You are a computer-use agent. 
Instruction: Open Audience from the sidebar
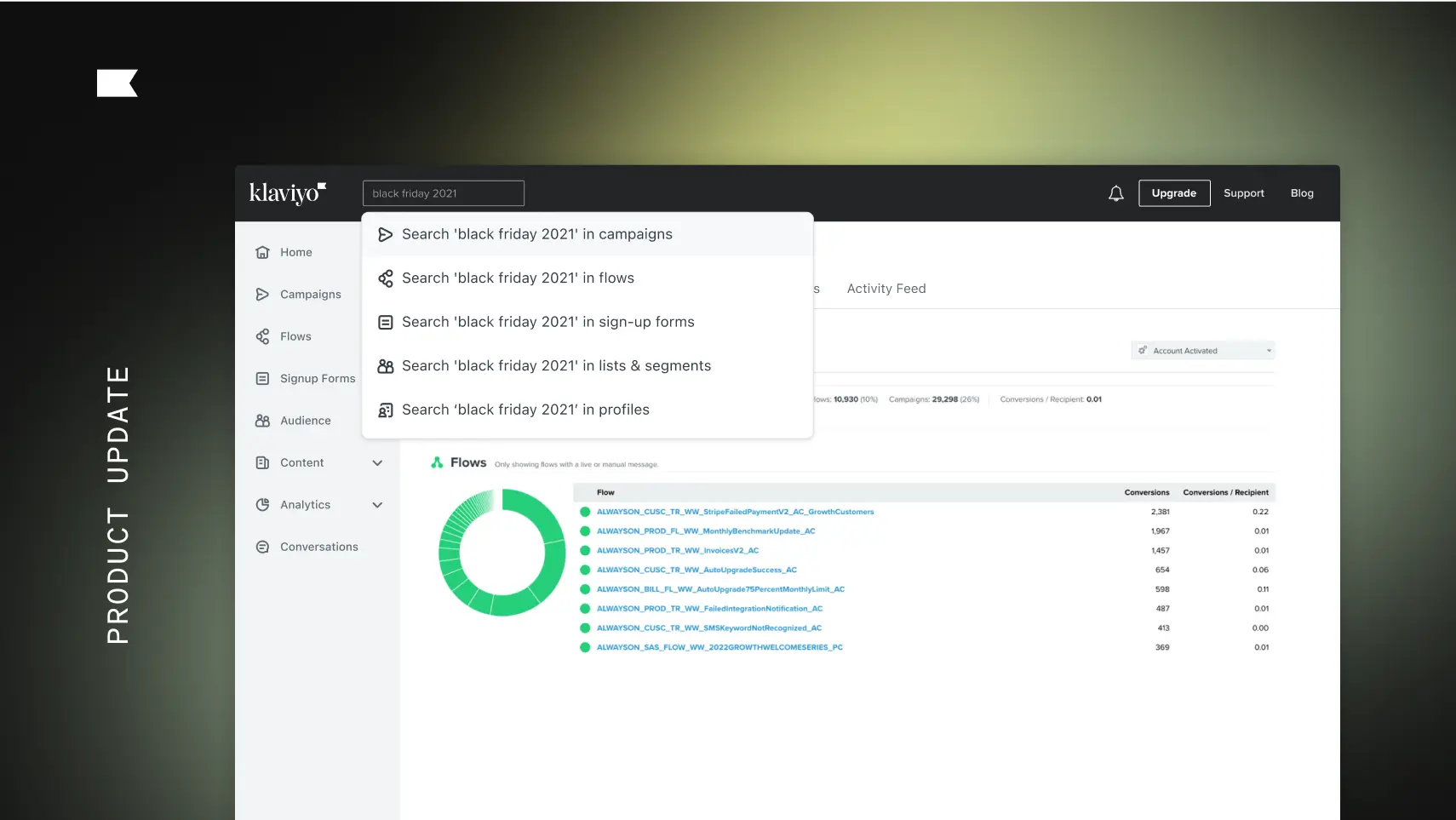[x=306, y=421]
